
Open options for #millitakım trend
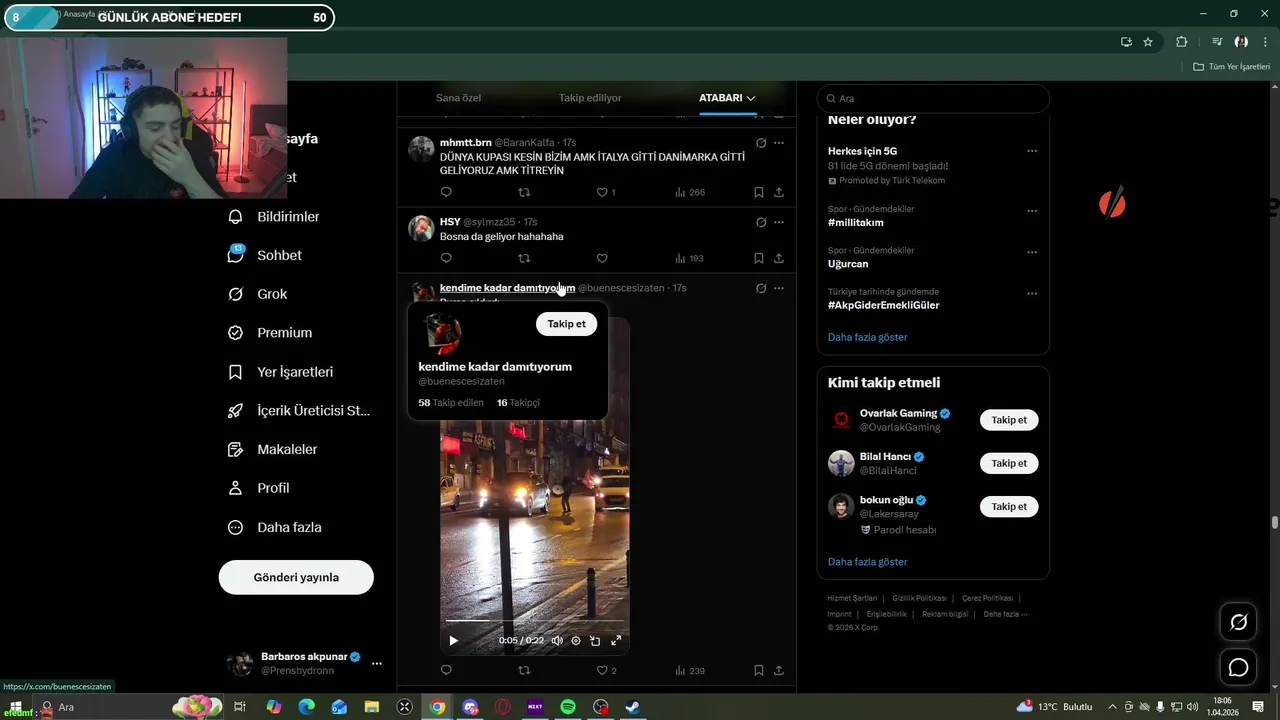tap(1032, 211)
